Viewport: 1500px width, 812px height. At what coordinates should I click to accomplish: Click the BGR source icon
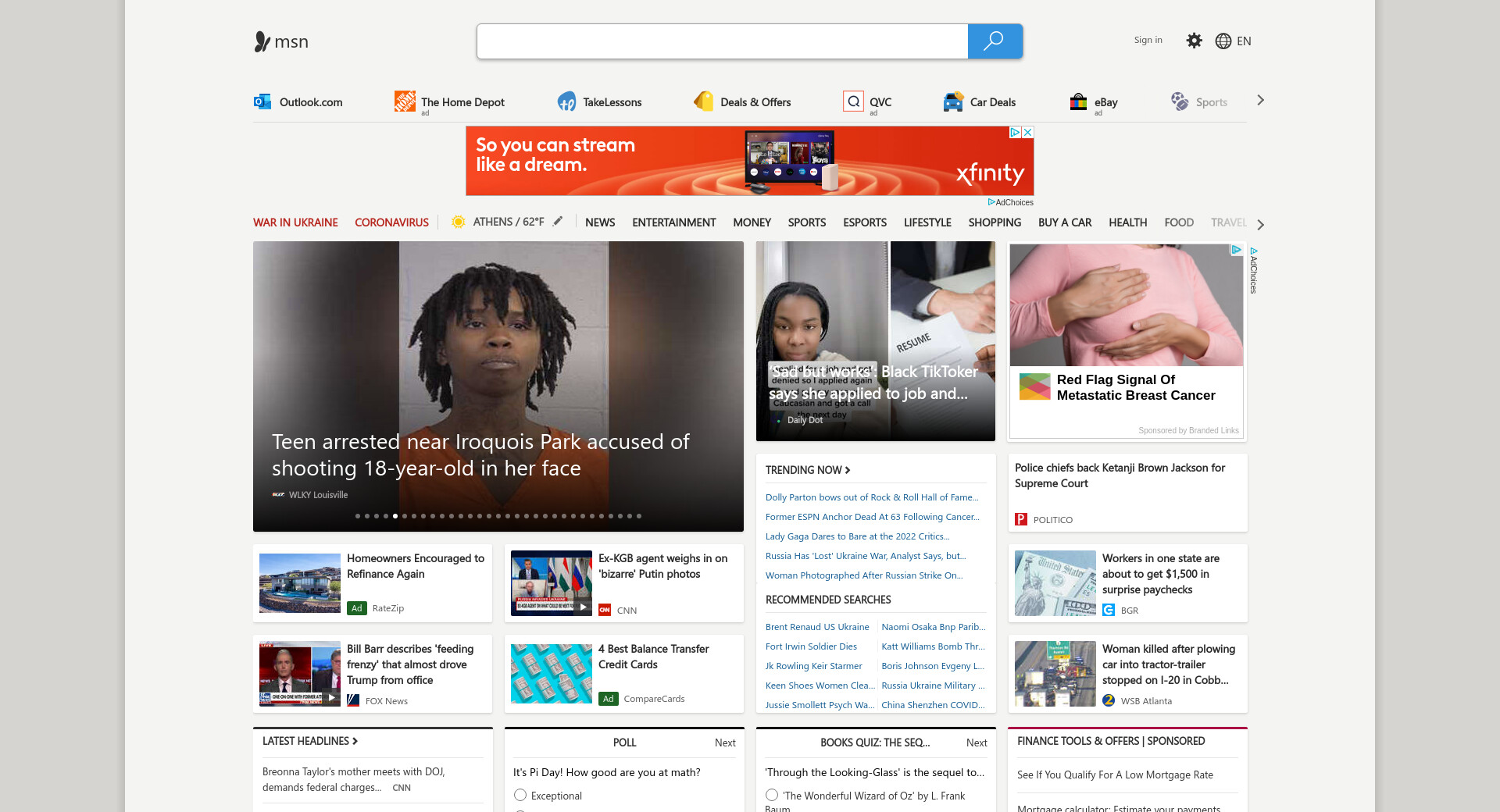pos(1109,610)
